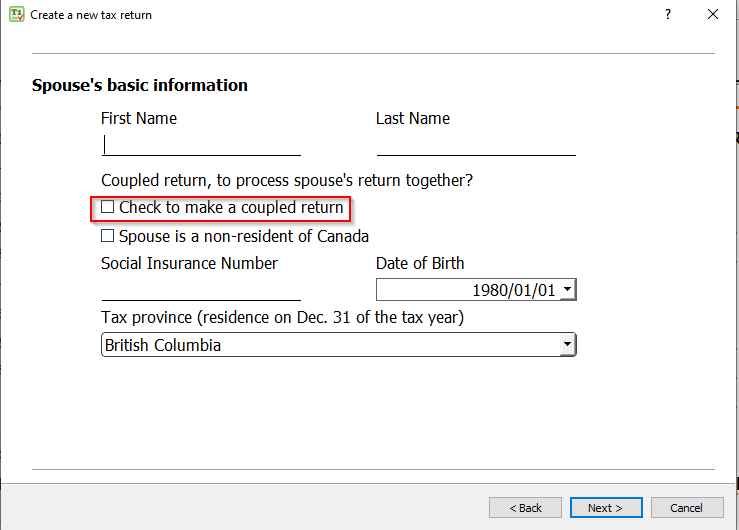Click the Spouse's basic information heading

140,85
